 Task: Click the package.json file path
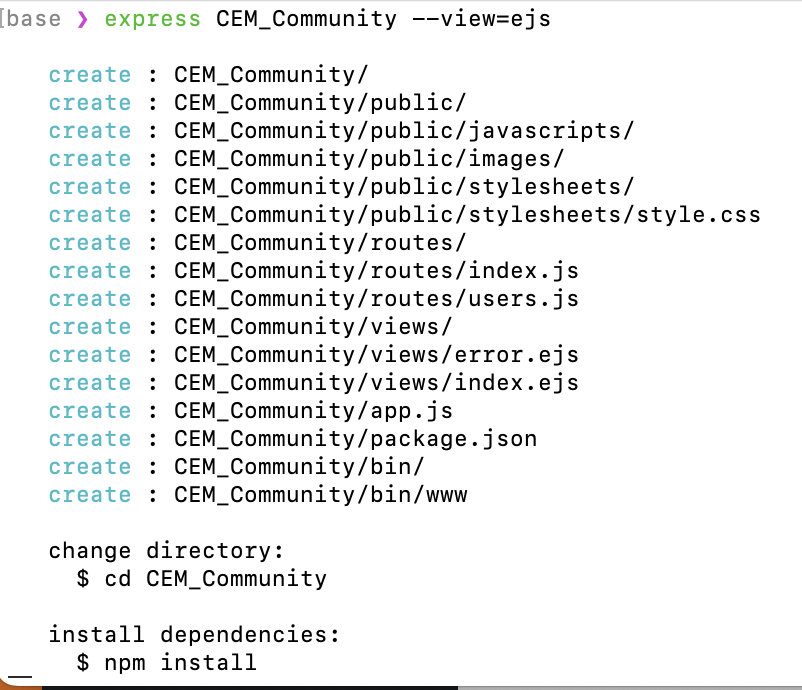tap(454, 439)
